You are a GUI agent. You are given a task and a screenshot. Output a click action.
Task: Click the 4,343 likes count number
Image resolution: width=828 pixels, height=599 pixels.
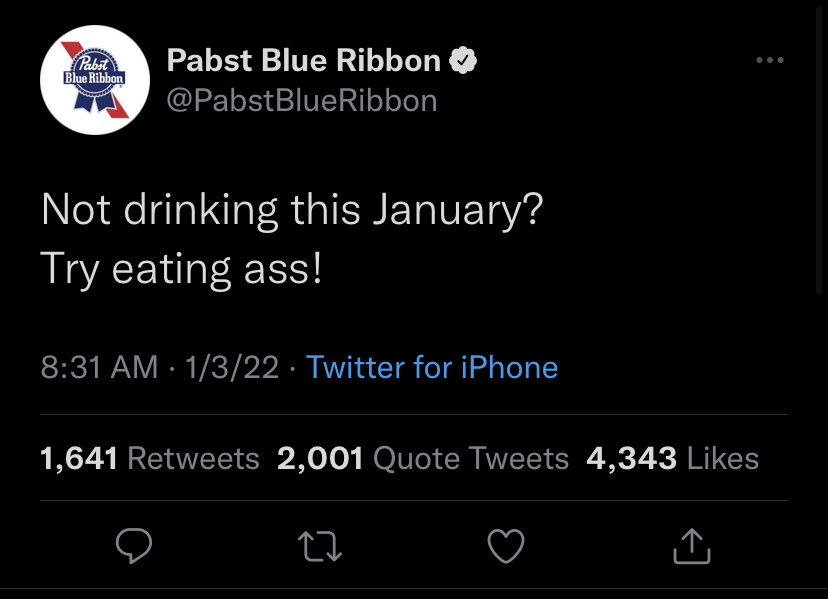pos(632,459)
